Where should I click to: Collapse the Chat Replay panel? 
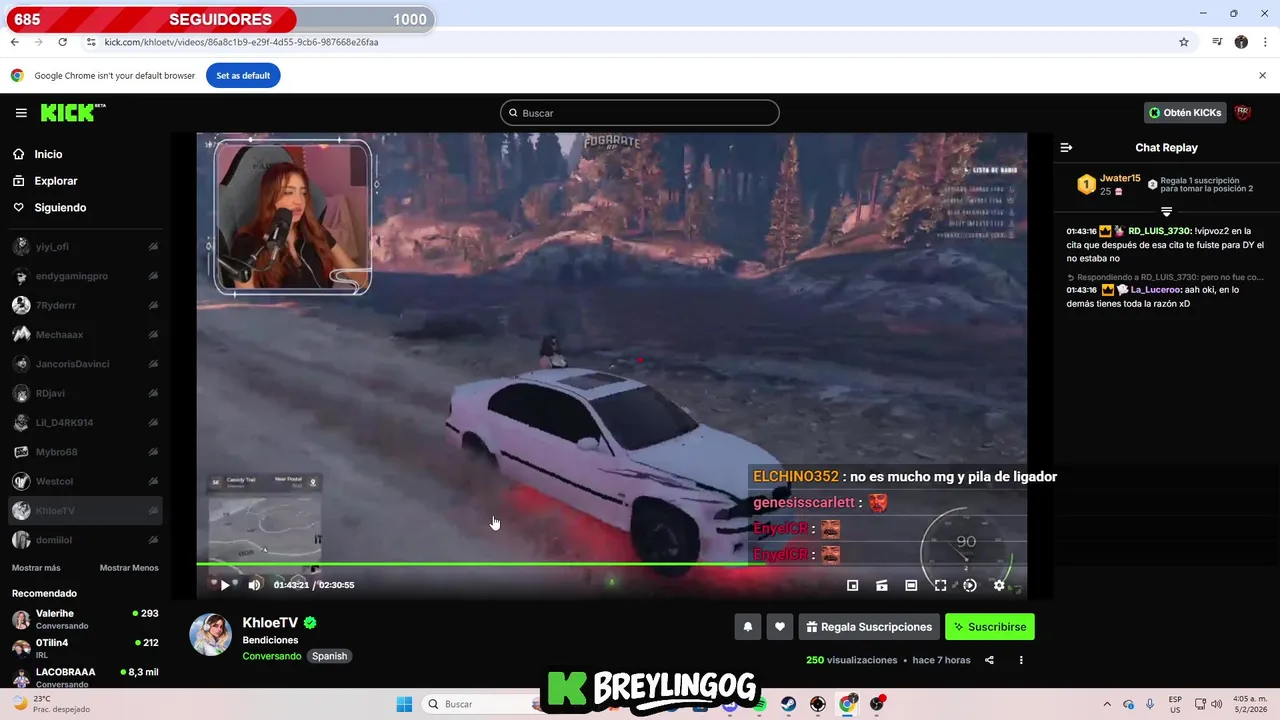pos(1066,147)
